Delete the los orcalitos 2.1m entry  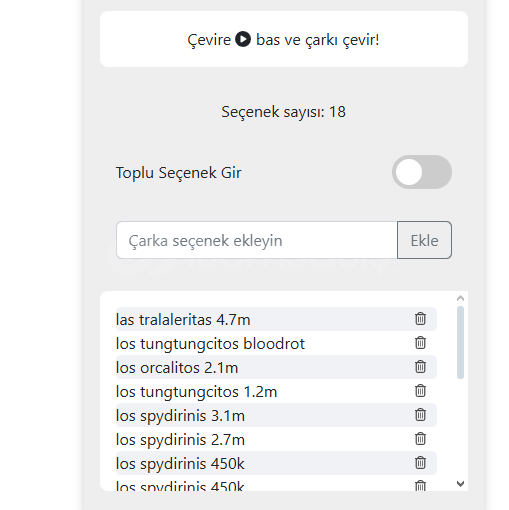[x=420, y=367]
